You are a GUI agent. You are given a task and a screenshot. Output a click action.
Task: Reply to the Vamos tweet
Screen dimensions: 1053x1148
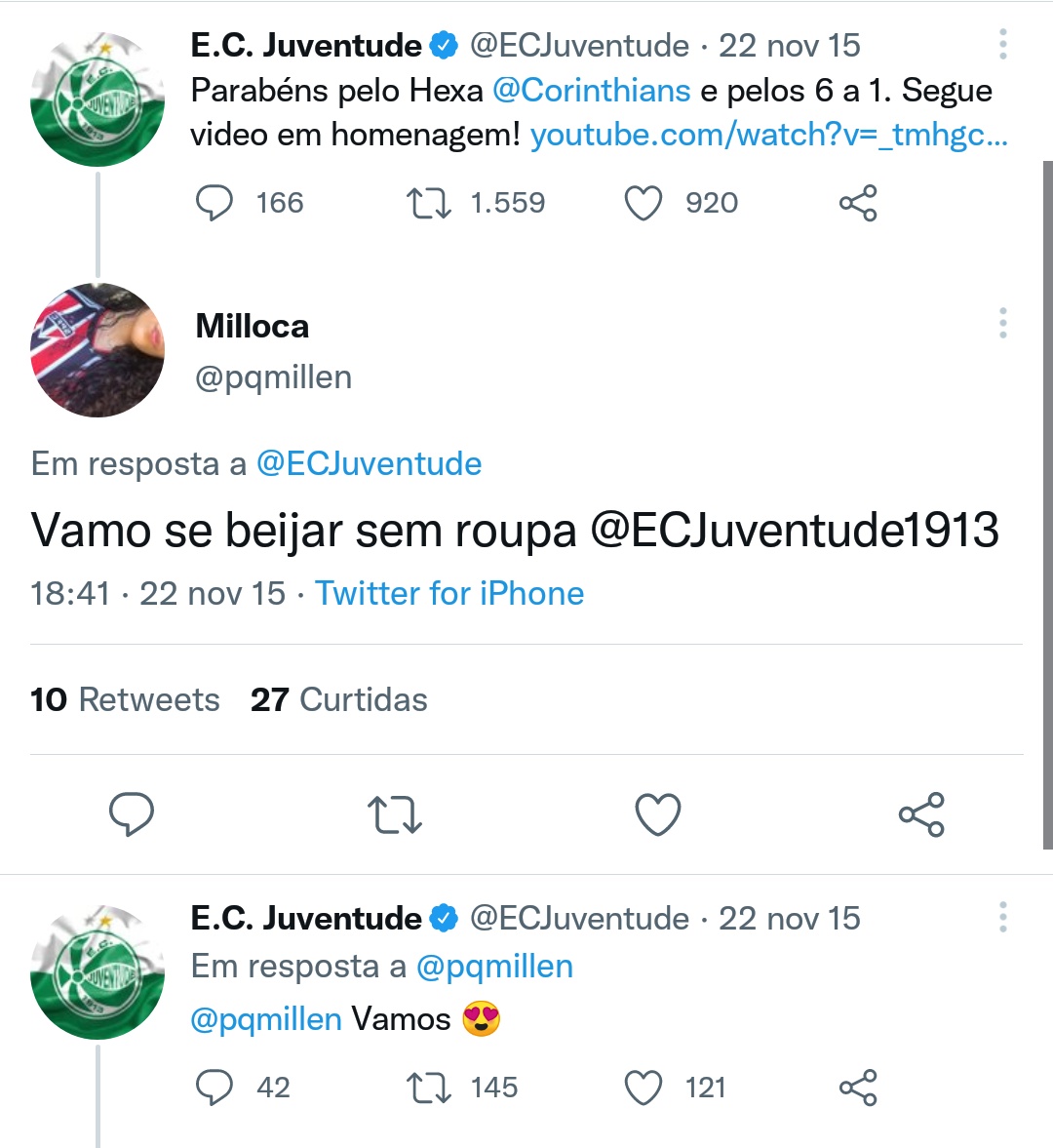click(214, 1088)
